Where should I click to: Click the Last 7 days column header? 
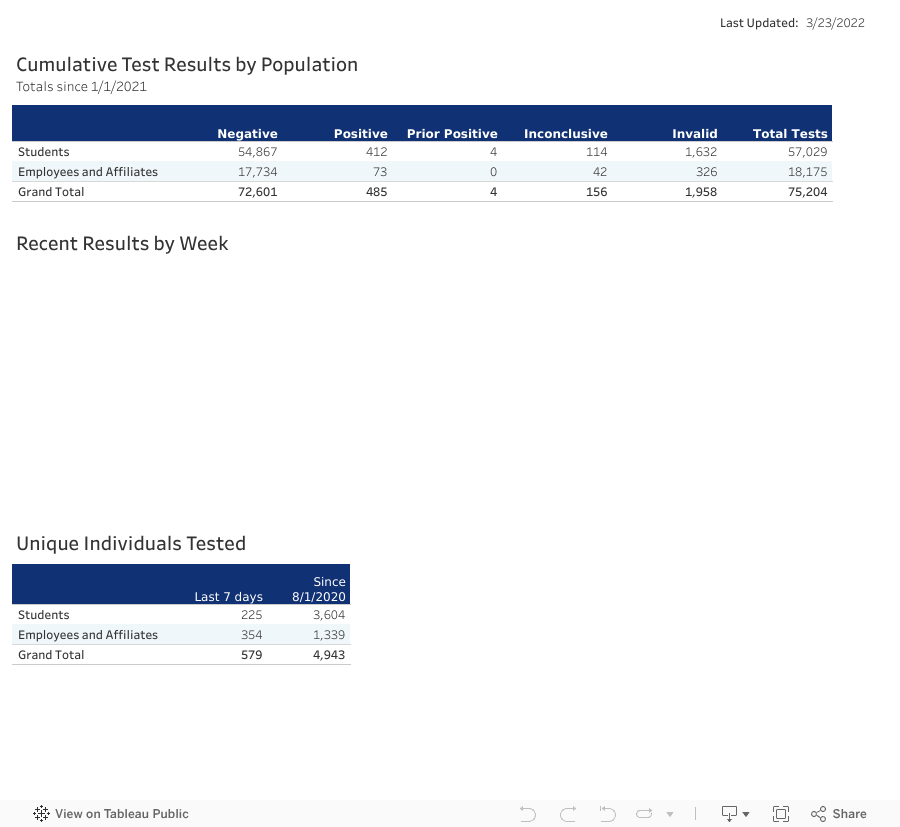click(228, 597)
